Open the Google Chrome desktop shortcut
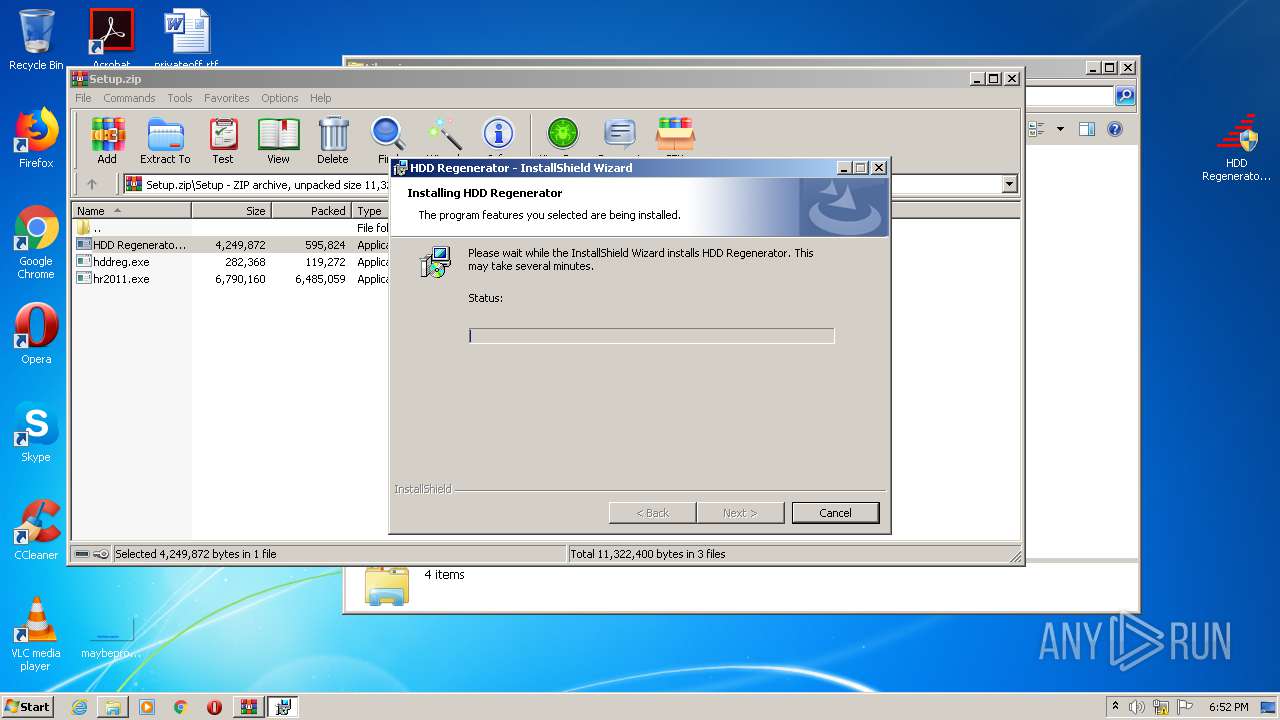This screenshot has height=720, width=1280. click(x=36, y=242)
